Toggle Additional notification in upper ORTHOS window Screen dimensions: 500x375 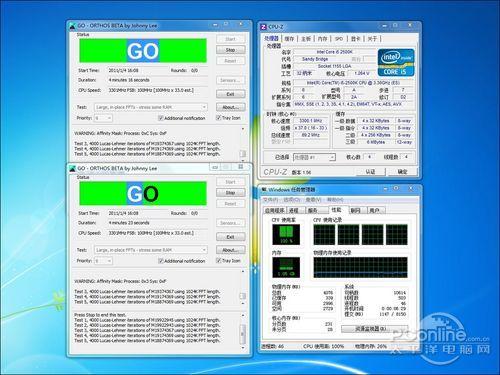click(161, 118)
